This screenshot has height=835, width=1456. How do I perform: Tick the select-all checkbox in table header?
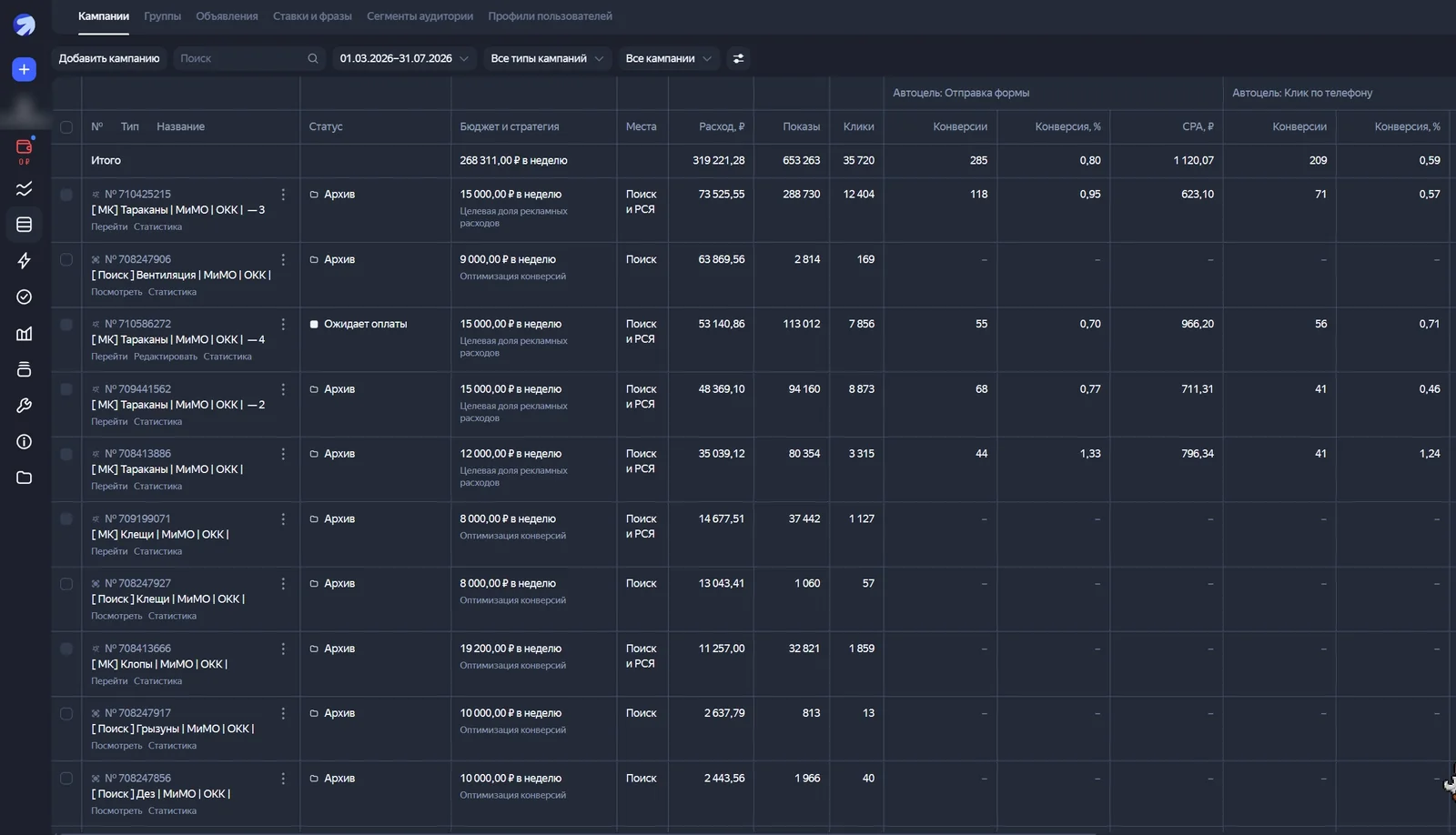click(x=66, y=127)
